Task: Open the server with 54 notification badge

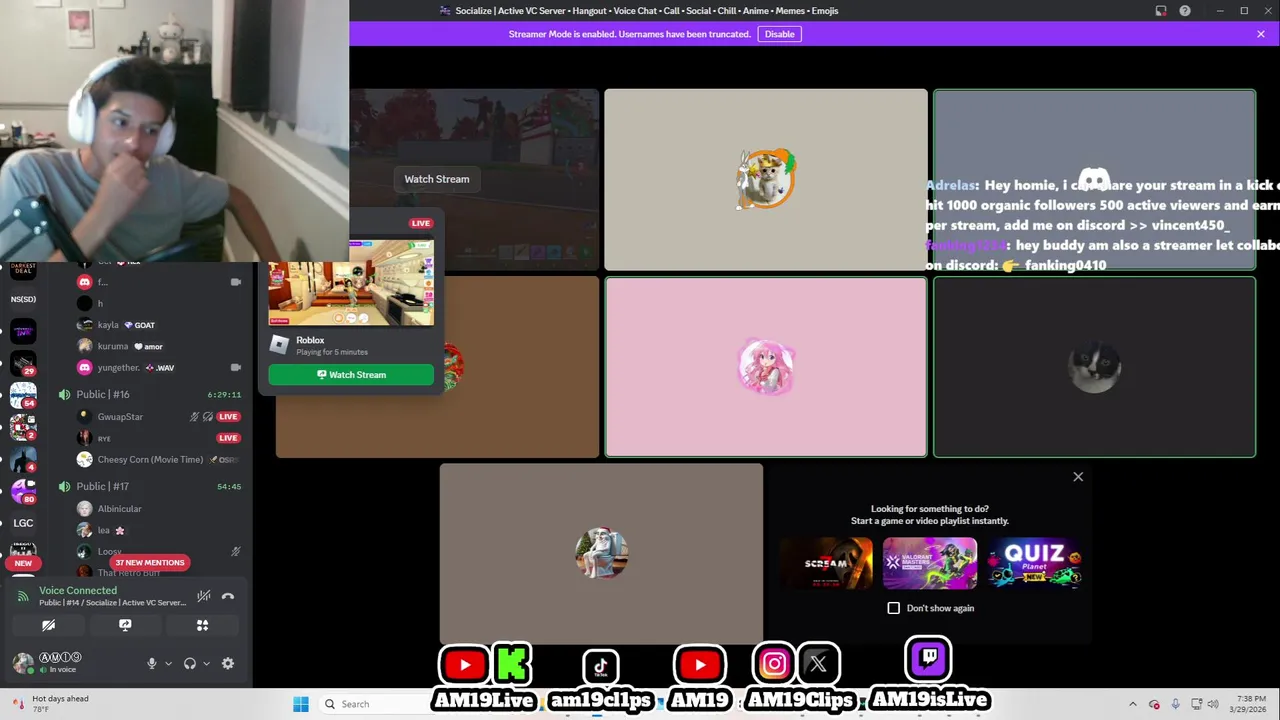Action: pos(23,395)
